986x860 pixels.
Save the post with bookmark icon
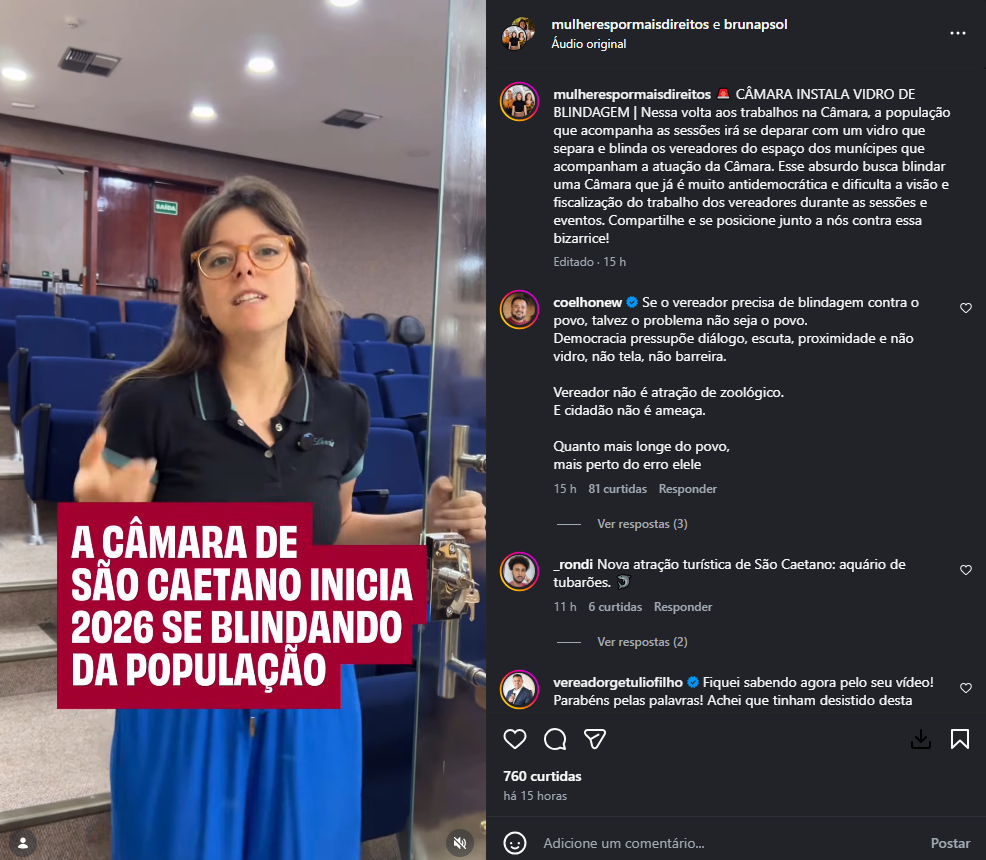pos(960,739)
